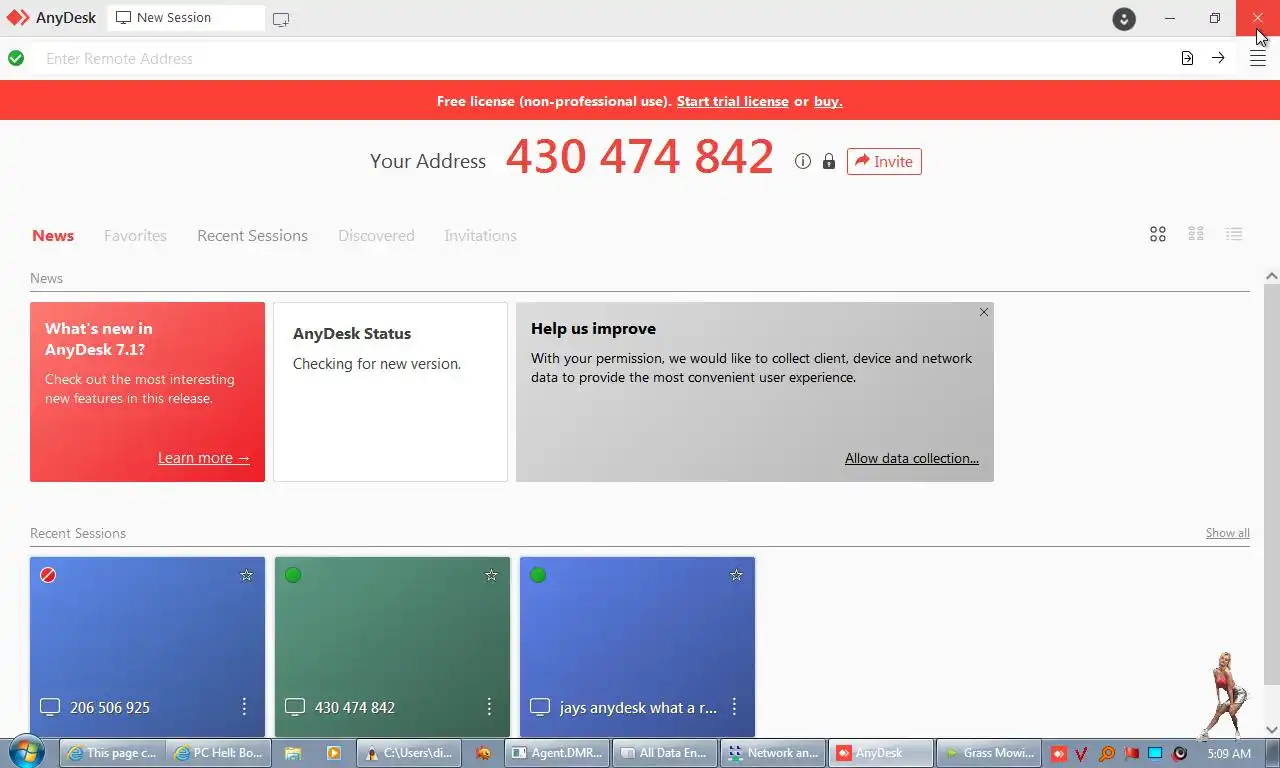Open the media player taskbar icon
The image size is (1280, 768).
334,753
